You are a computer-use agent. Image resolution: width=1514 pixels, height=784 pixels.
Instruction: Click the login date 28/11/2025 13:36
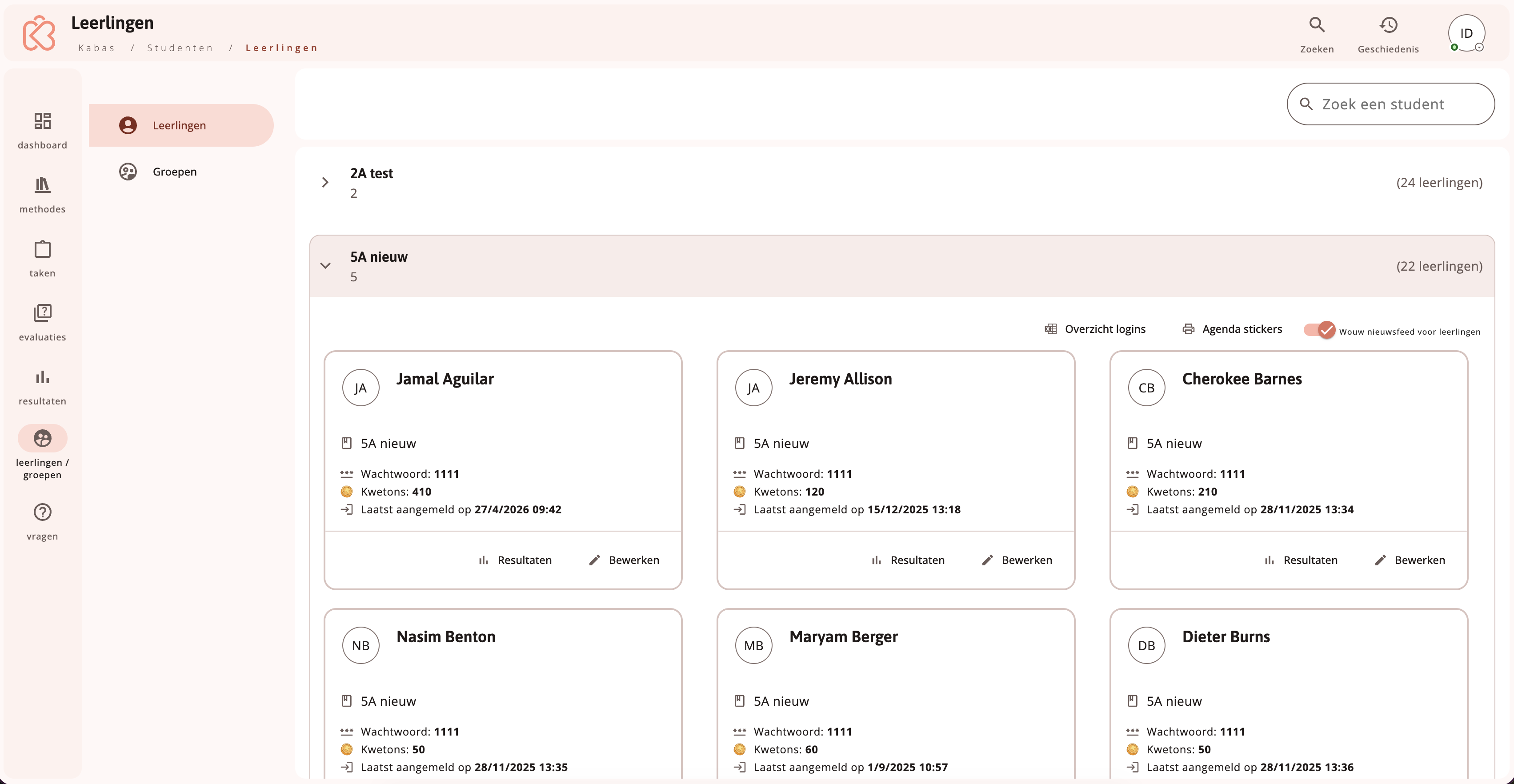point(1307,767)
